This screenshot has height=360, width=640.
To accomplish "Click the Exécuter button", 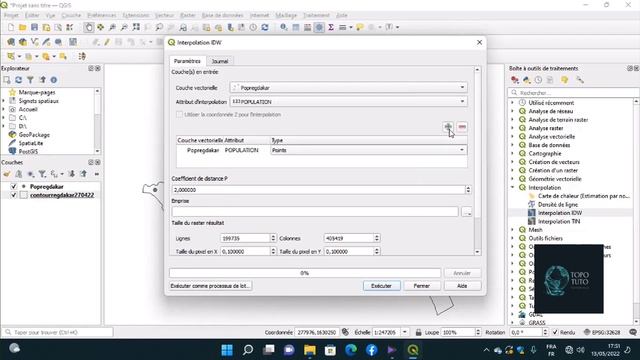I will (381, 286).
